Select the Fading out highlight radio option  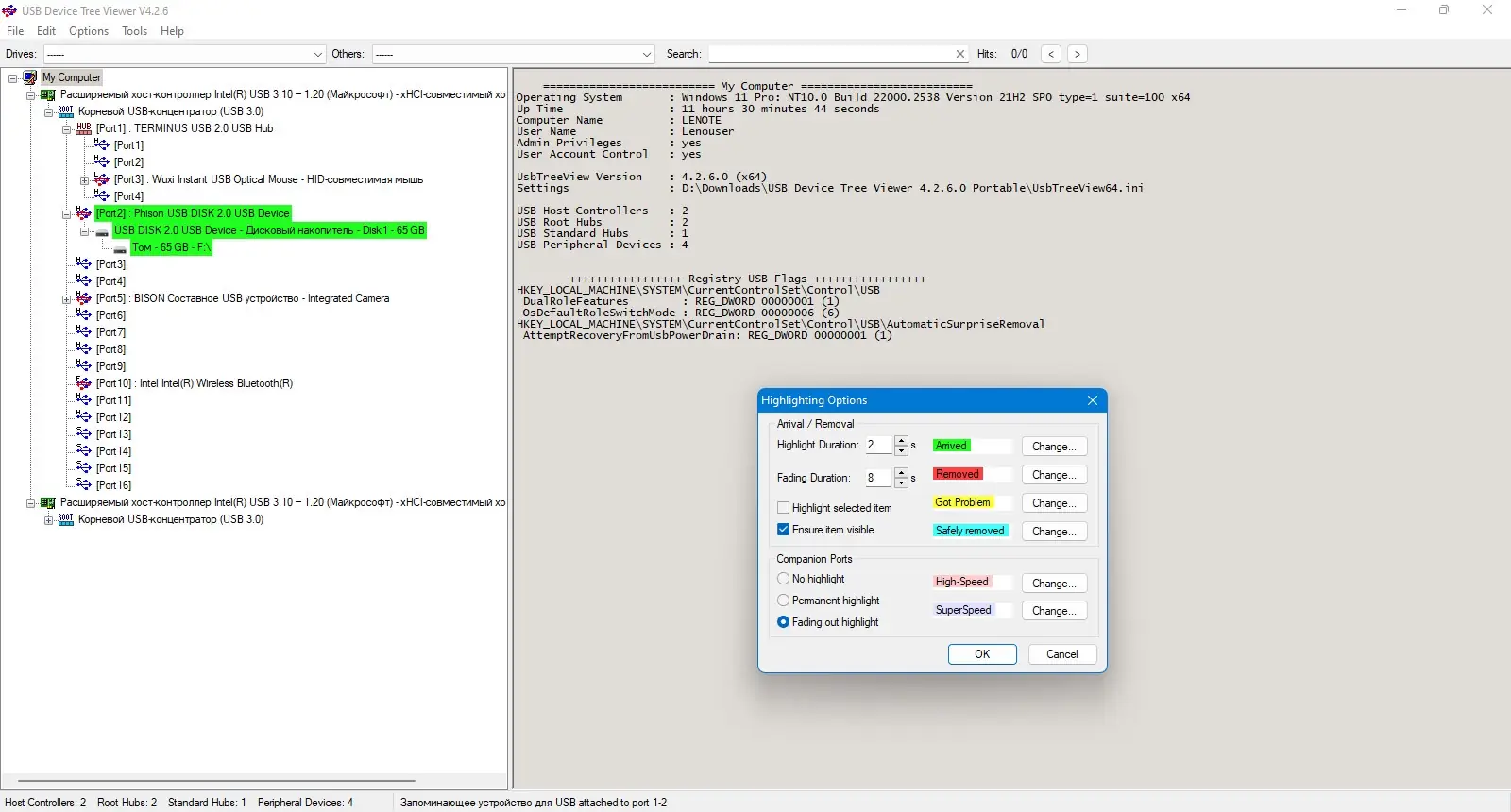pyautogui.click(x=783, y=622)
